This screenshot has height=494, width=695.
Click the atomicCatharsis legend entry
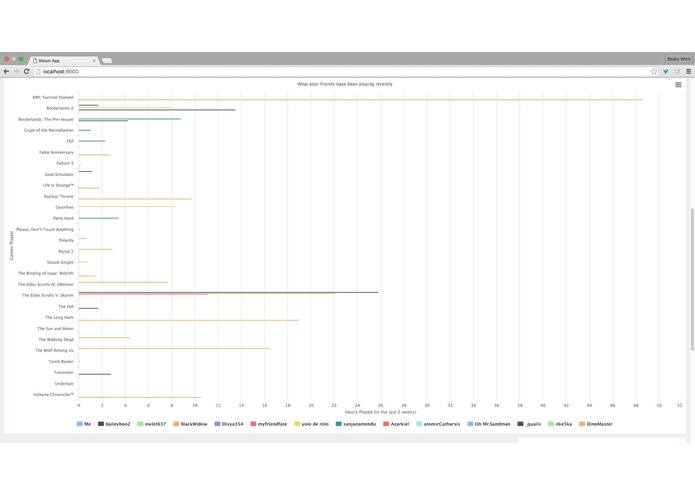tap(438, 424)
